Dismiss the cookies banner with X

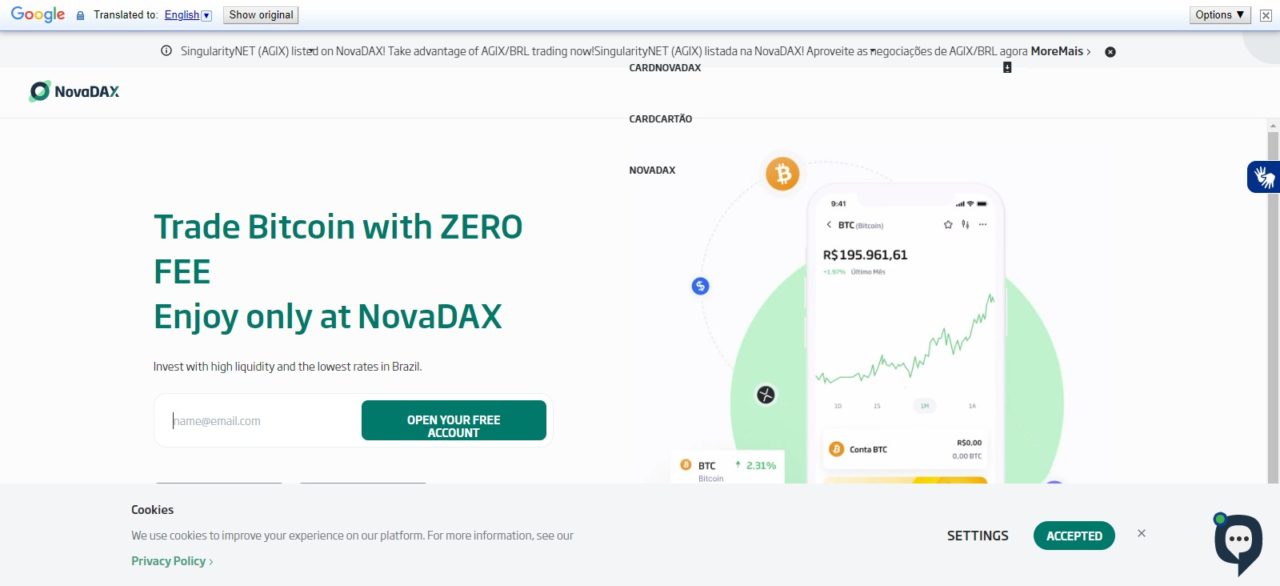[1141, 534]
